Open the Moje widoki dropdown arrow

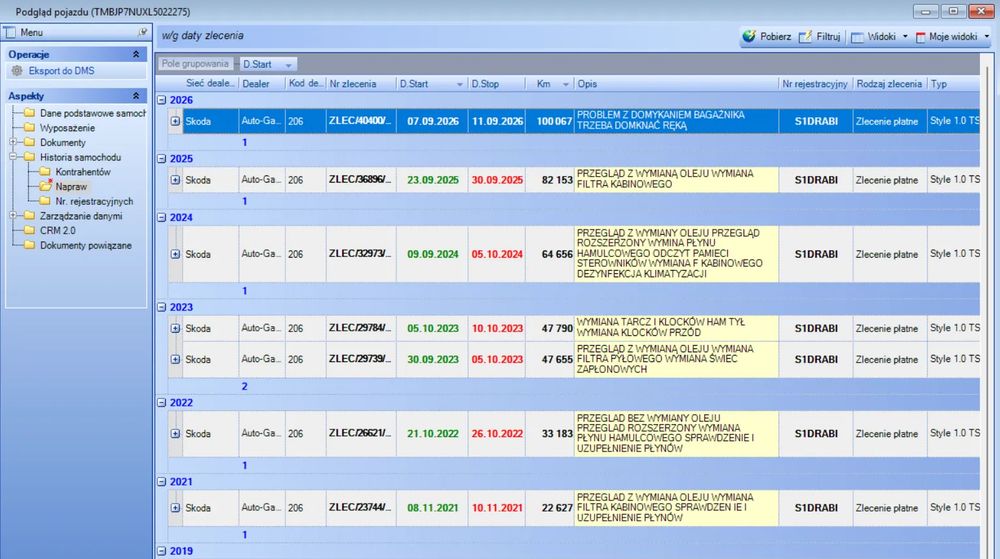987,37
